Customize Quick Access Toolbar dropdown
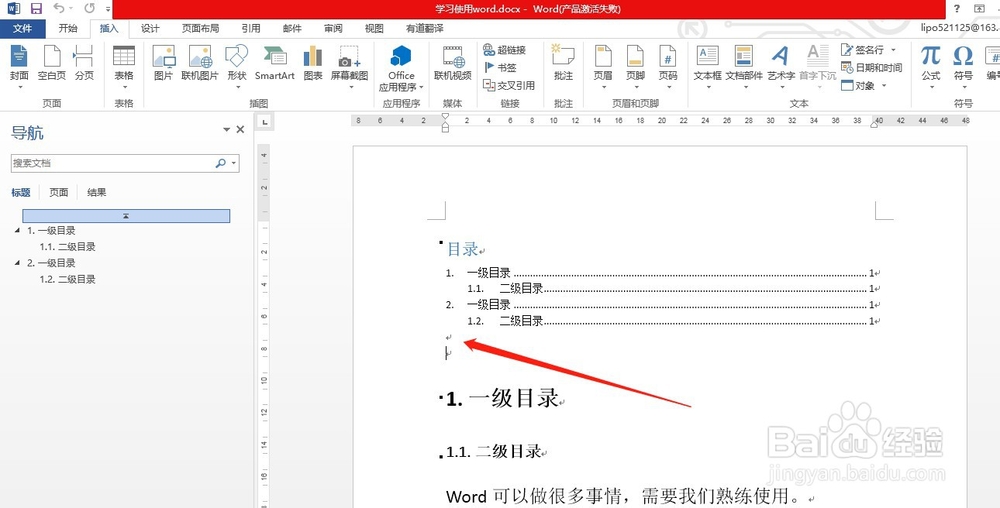This screenshot has height=508, width=1000. click(x=108, y=9)
